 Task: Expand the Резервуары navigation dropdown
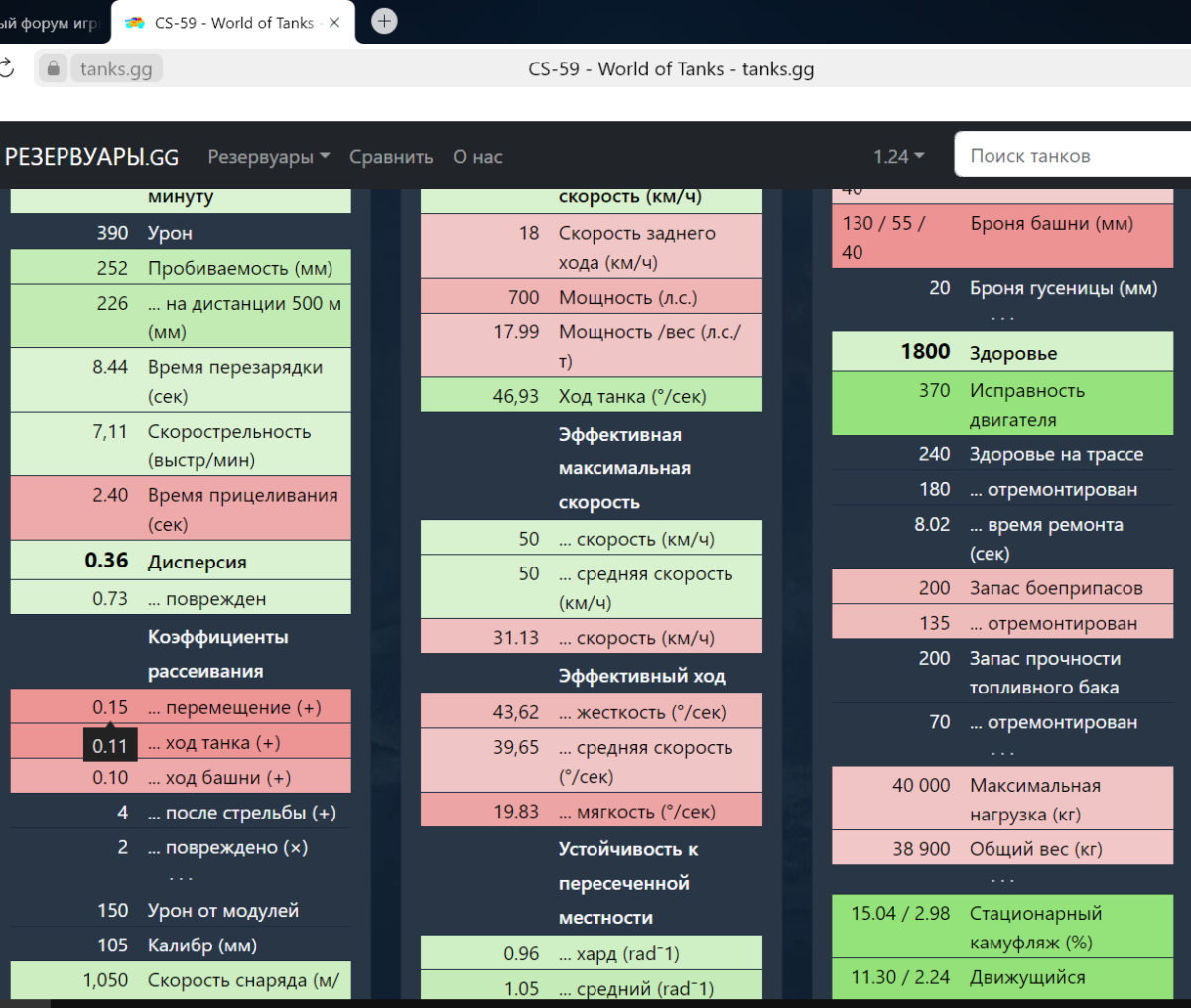(269, 157)
